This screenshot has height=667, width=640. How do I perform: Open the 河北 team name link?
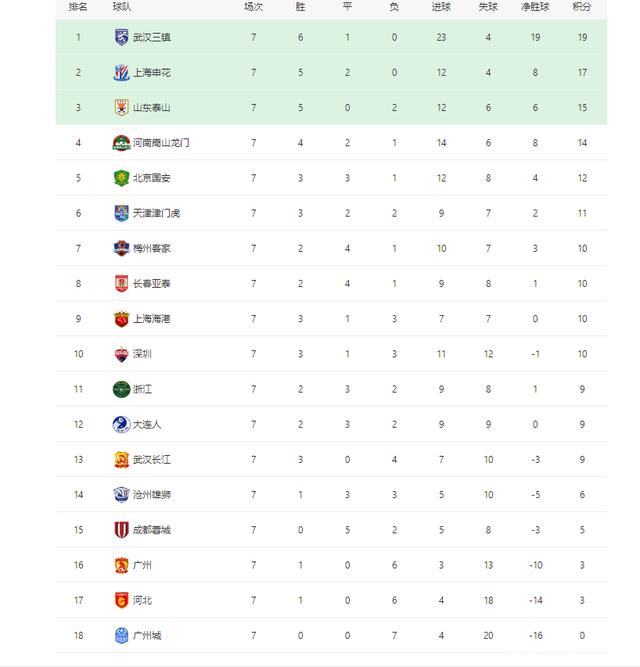[x=142, y=600]
